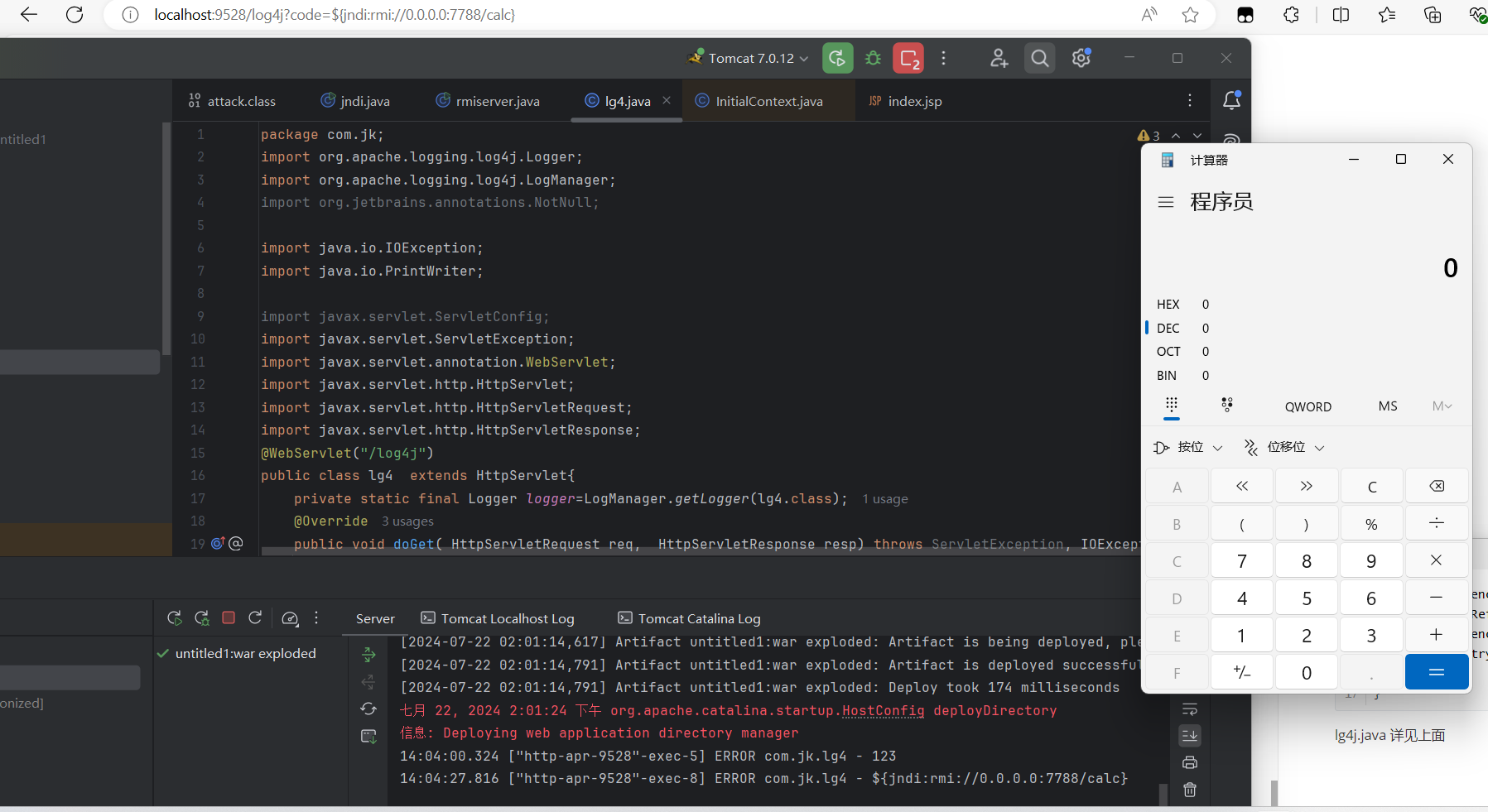Click the MS memory store button
This screenshot has width=1488, height=812.
click(x=1388, y=406)
